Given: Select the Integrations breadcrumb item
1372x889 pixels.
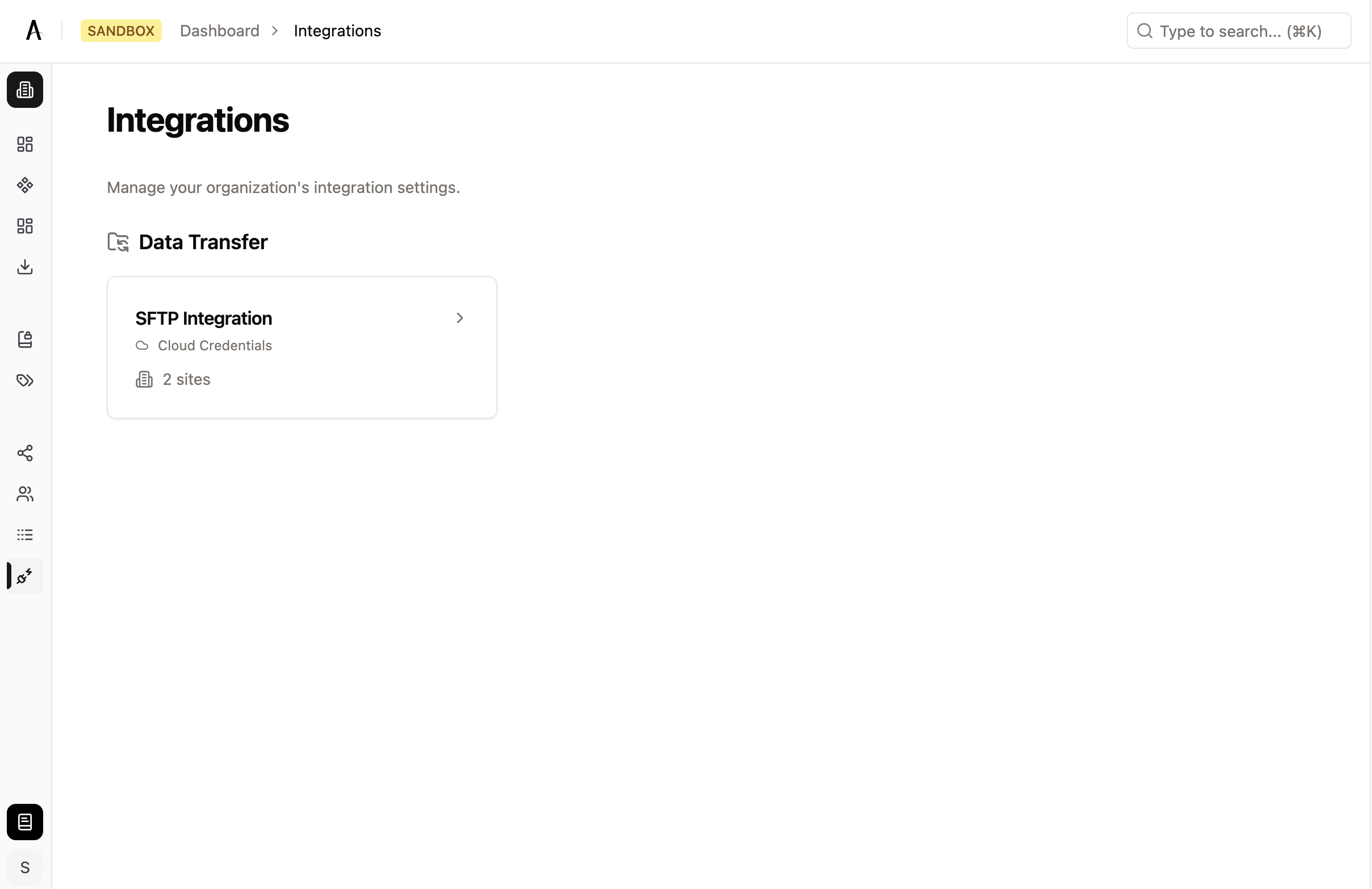Looking at the screenshot, I should coord(337,31).
